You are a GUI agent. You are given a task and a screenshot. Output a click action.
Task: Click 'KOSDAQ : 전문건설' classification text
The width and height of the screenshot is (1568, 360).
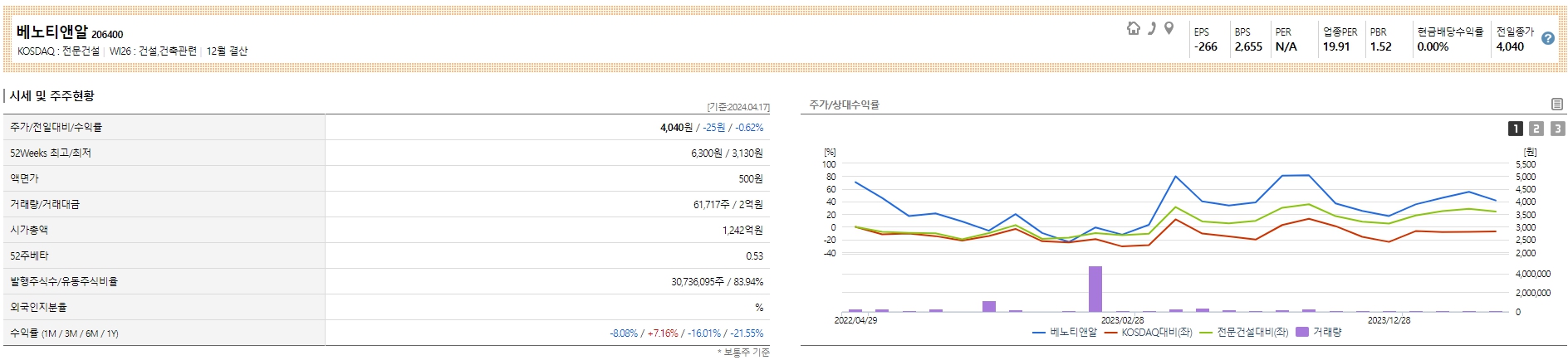click(58, 51)
